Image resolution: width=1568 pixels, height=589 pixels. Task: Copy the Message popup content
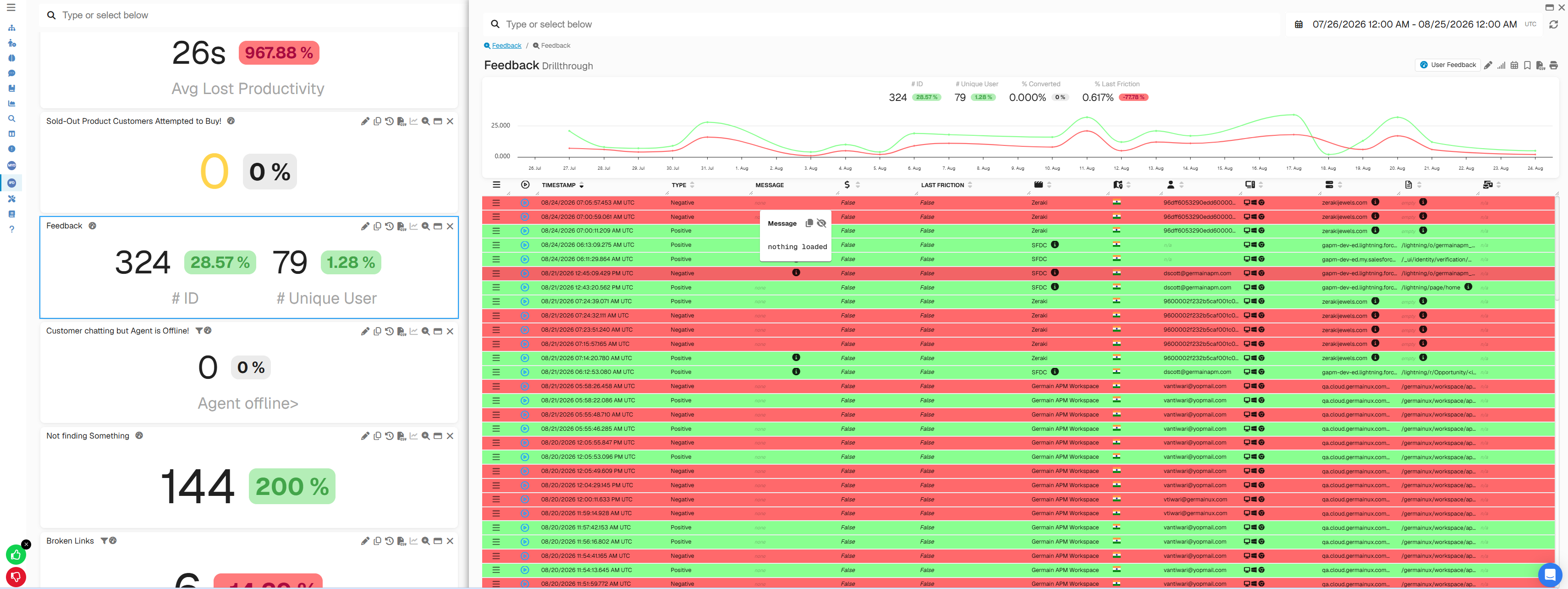coord(809,223)
